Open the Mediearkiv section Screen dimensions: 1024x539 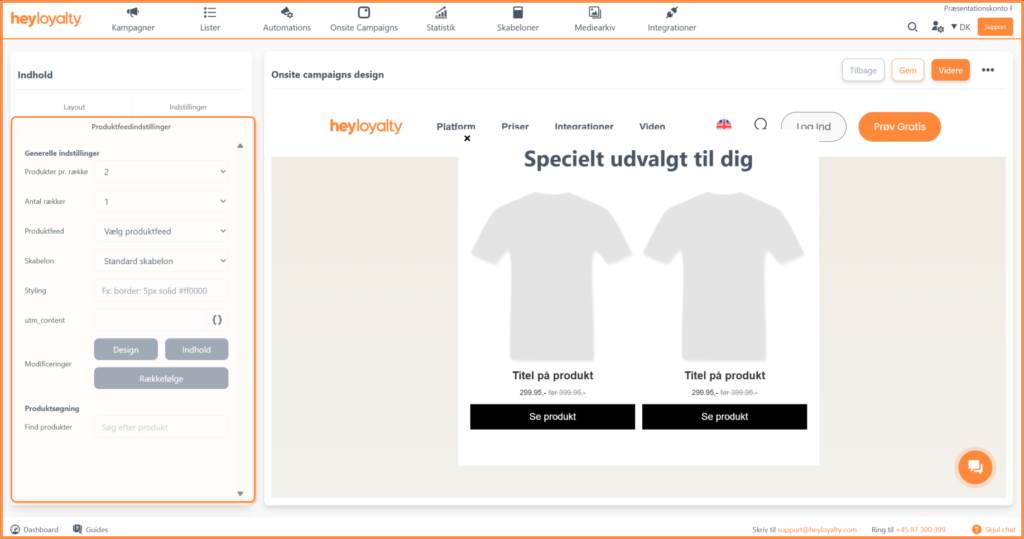(x=594, y=19)
